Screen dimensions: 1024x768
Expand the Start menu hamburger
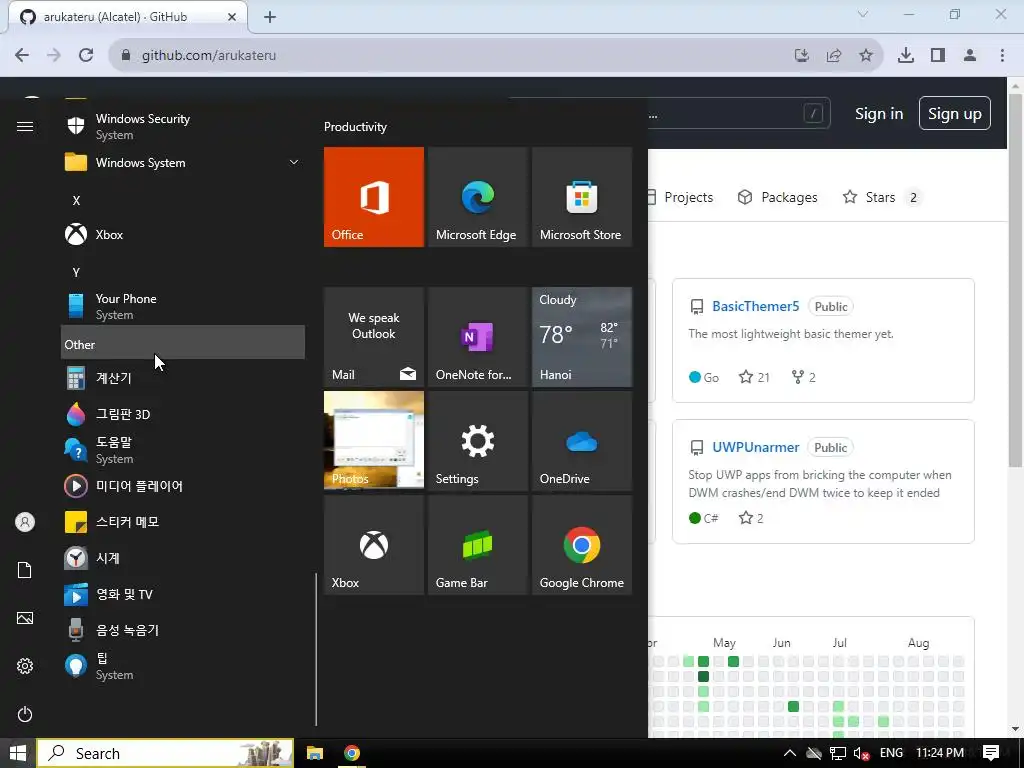point(25,126)
